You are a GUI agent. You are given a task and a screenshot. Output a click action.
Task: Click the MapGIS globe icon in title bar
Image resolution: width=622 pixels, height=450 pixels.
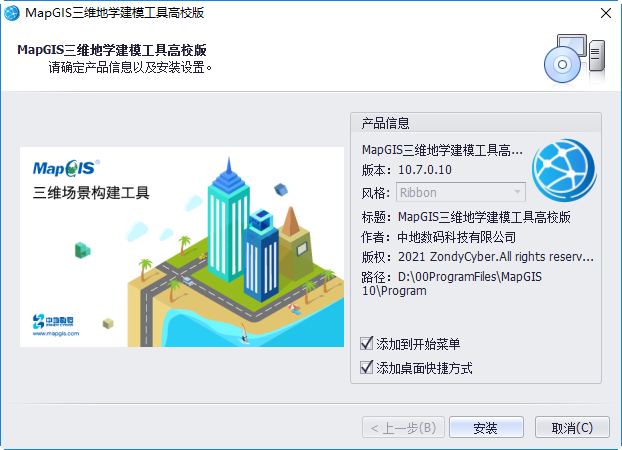12,13
